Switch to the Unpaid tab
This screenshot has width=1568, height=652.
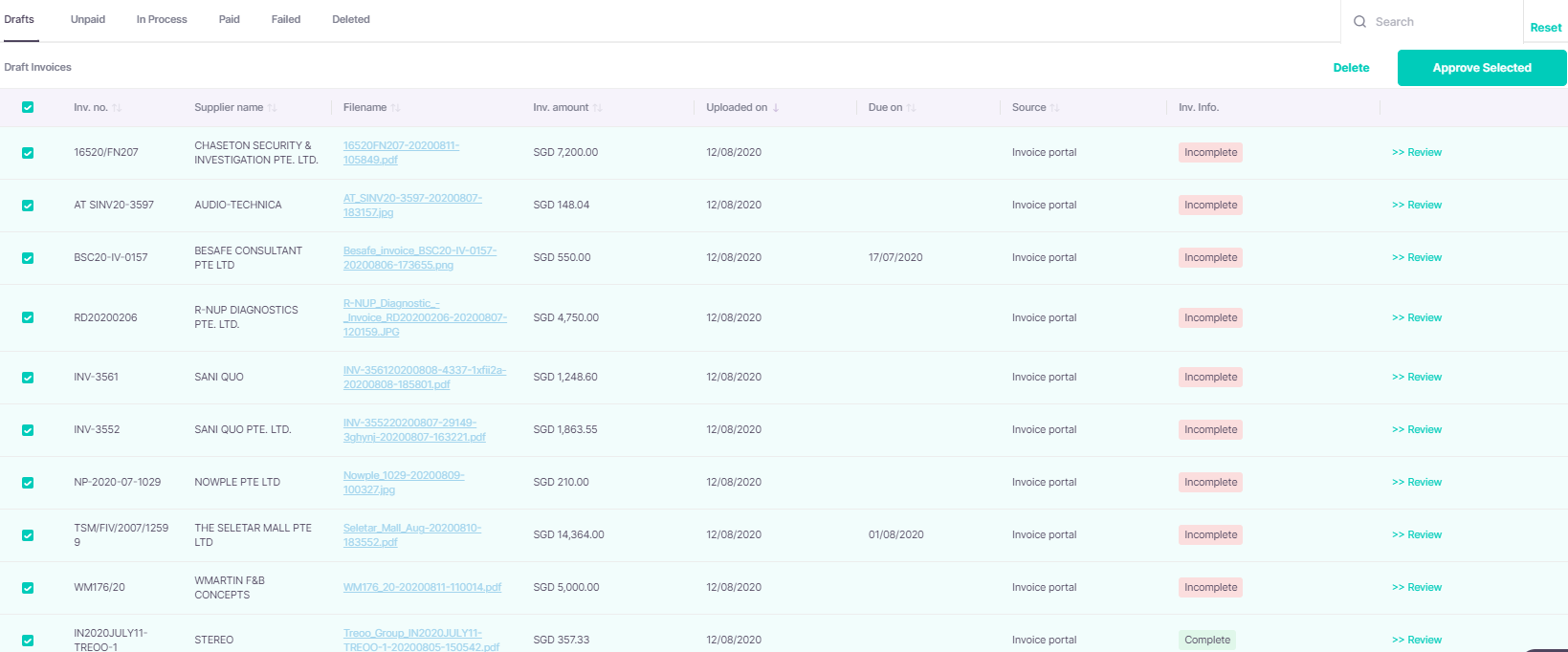click(88, 19)
